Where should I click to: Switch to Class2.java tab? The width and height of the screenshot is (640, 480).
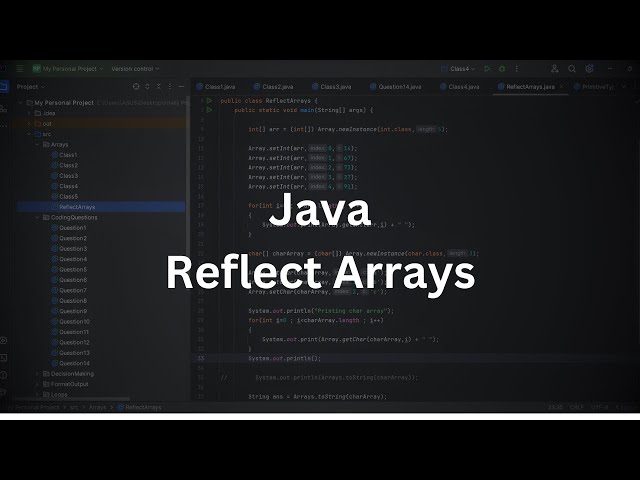pos(273,87)
